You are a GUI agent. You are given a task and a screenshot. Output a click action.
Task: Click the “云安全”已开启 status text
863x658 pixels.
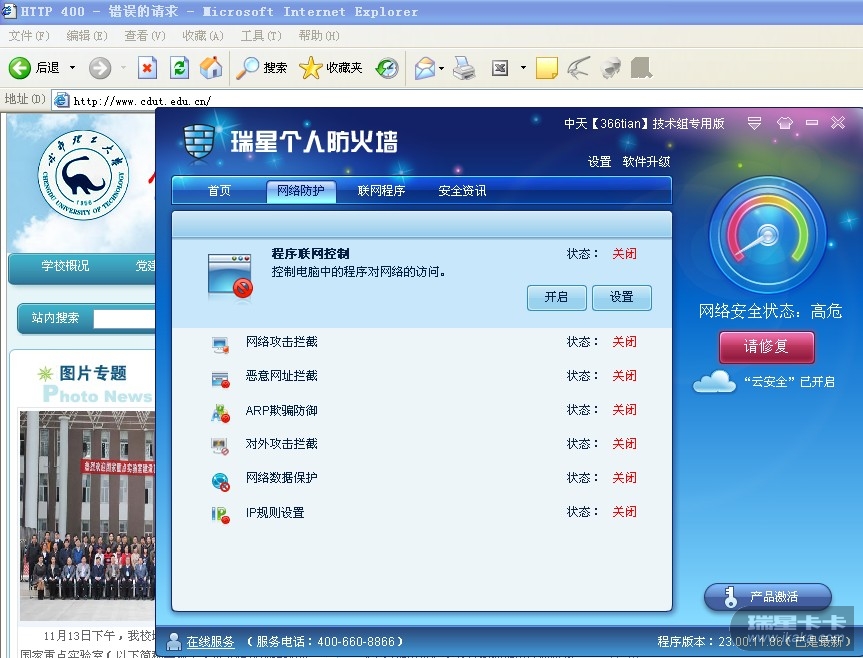[x=789, y=381]
